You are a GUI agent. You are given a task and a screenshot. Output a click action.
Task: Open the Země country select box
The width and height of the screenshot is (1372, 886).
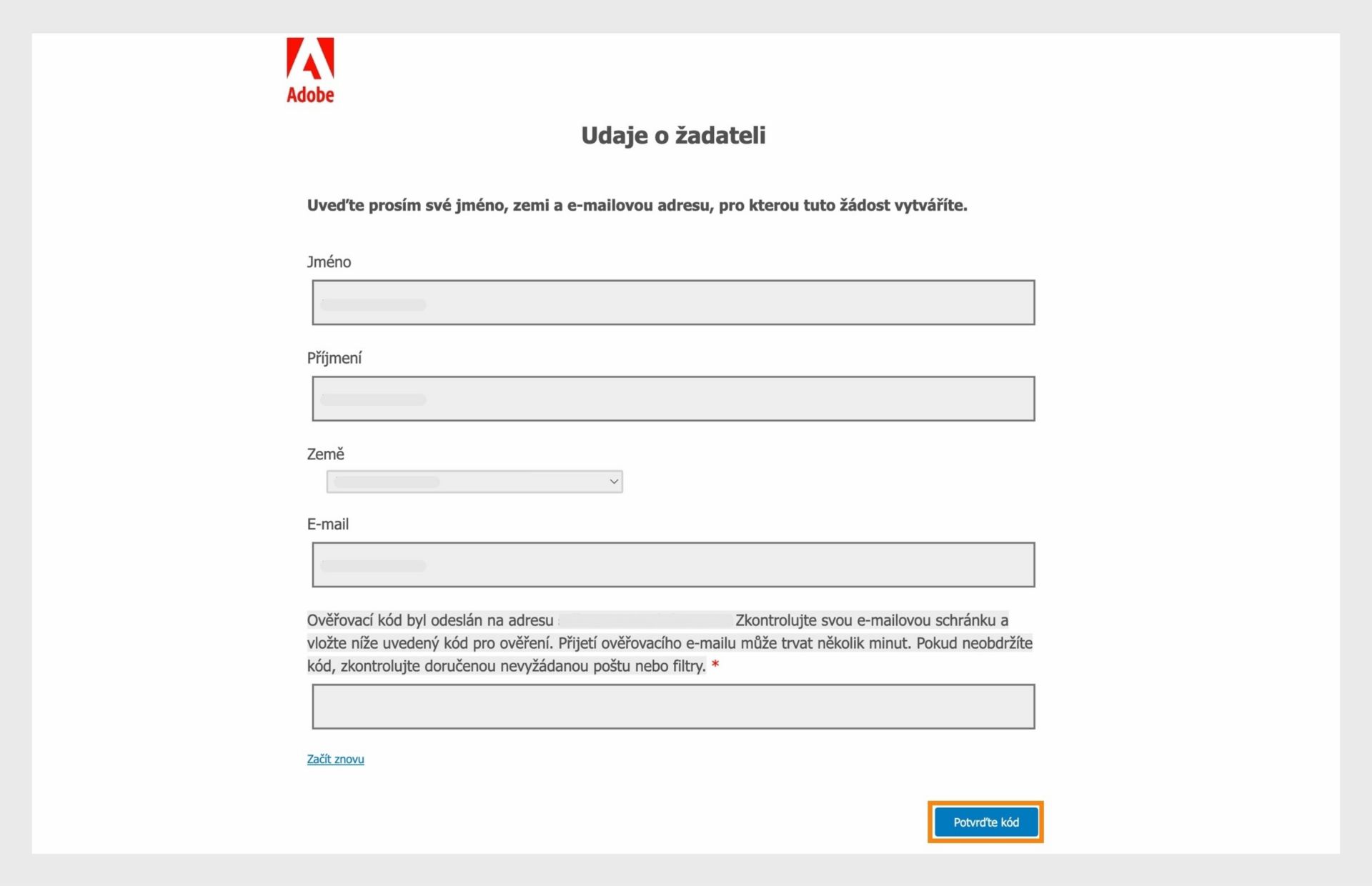pos(474,482)
